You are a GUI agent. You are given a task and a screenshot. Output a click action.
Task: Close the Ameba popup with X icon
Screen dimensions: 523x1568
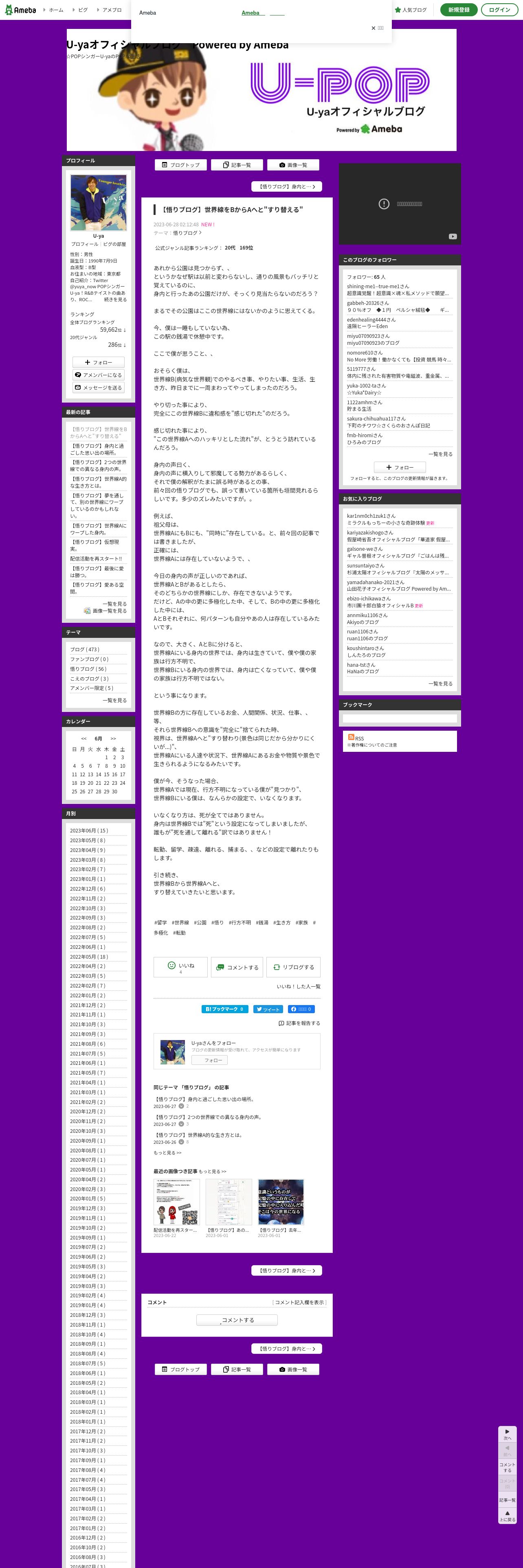point(374,28)
